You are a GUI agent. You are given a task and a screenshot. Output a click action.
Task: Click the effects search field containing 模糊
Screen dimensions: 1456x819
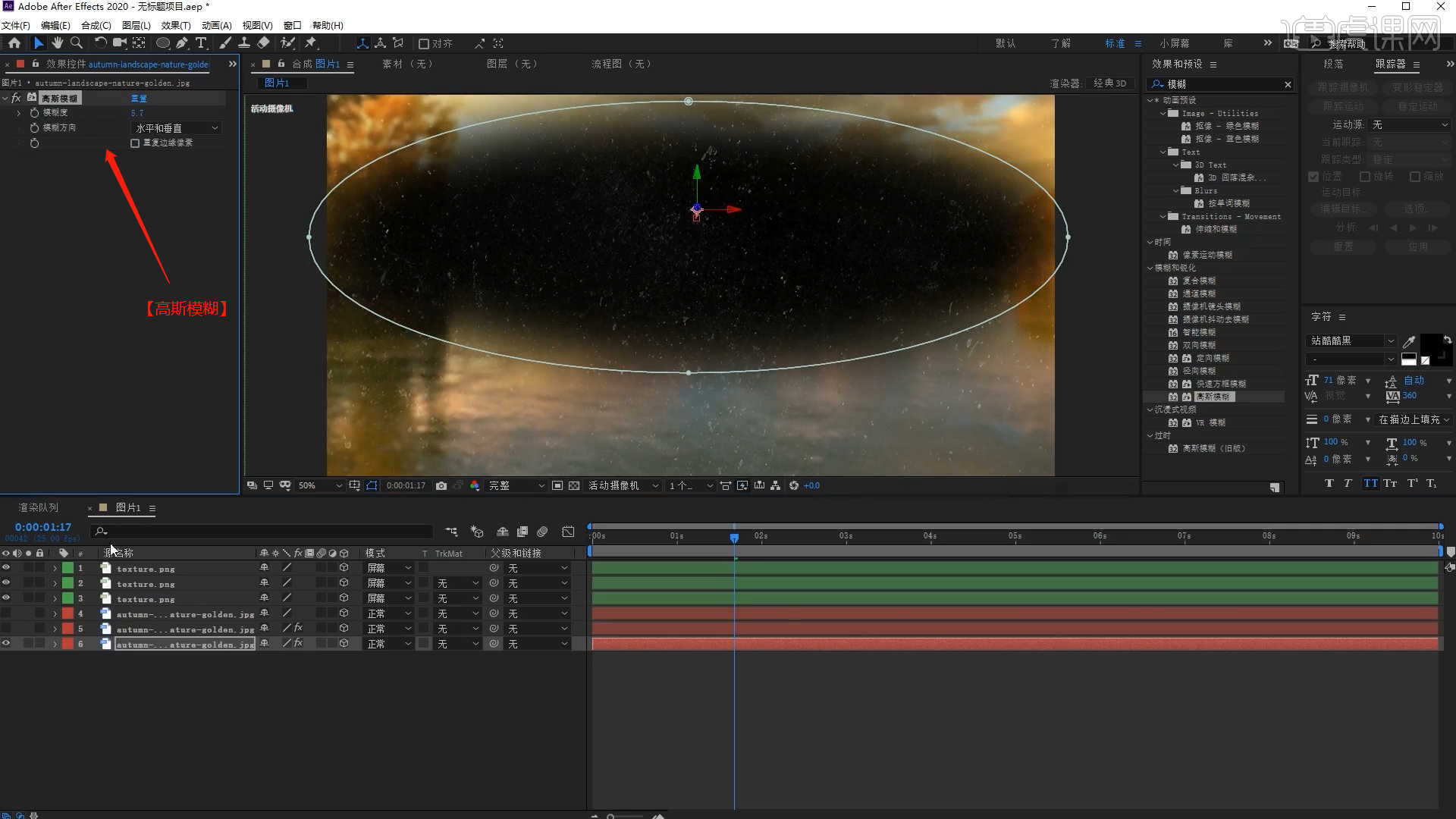tap(1221, 84)
